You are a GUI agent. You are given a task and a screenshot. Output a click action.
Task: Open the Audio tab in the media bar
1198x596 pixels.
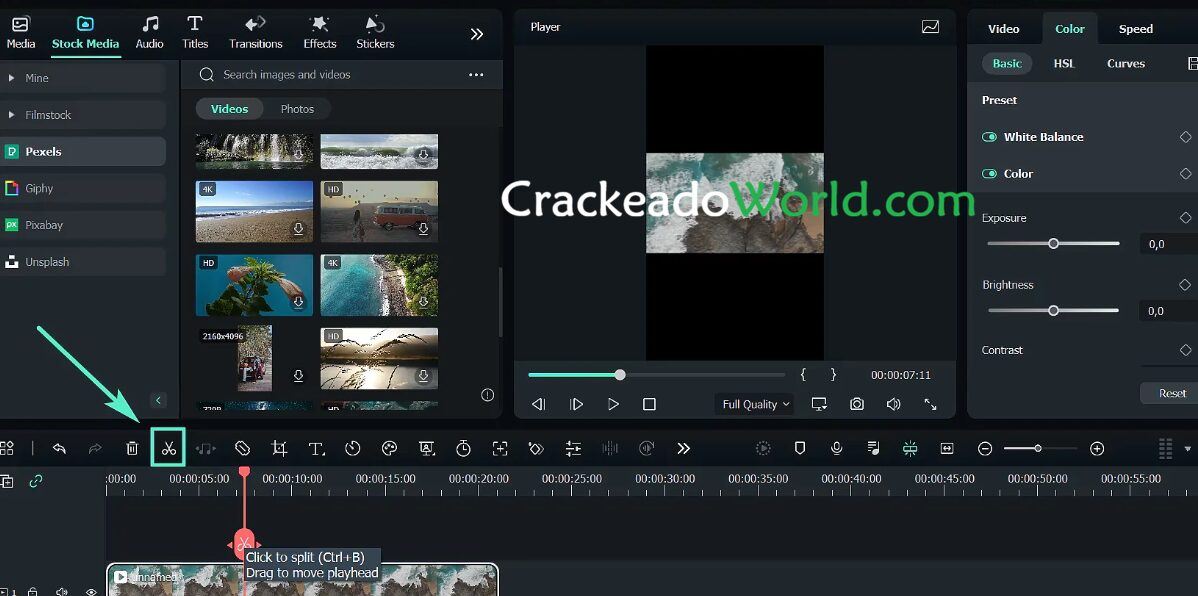click(149, 32)
